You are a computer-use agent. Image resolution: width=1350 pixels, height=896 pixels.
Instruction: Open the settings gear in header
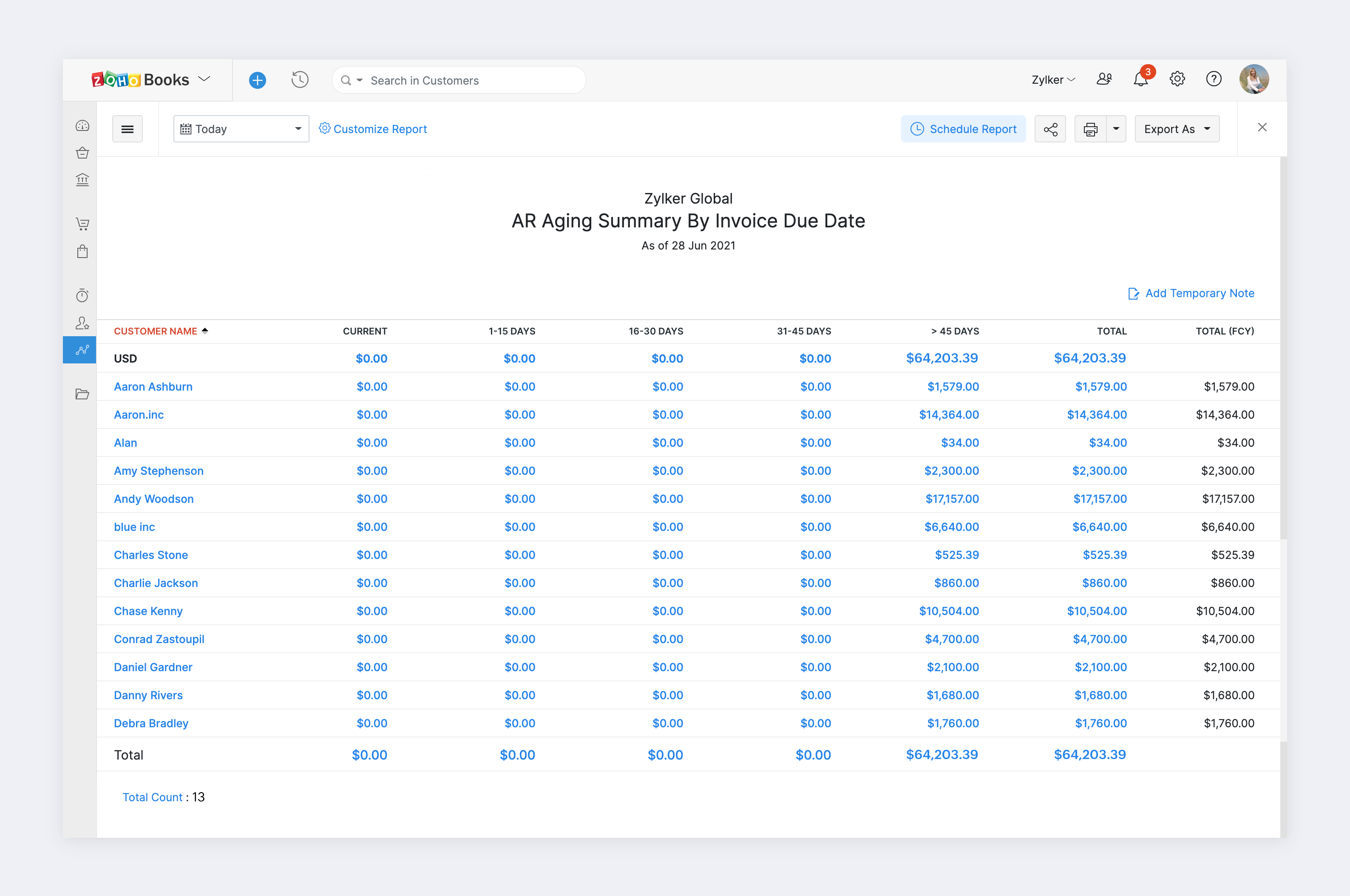[1177, 79]
